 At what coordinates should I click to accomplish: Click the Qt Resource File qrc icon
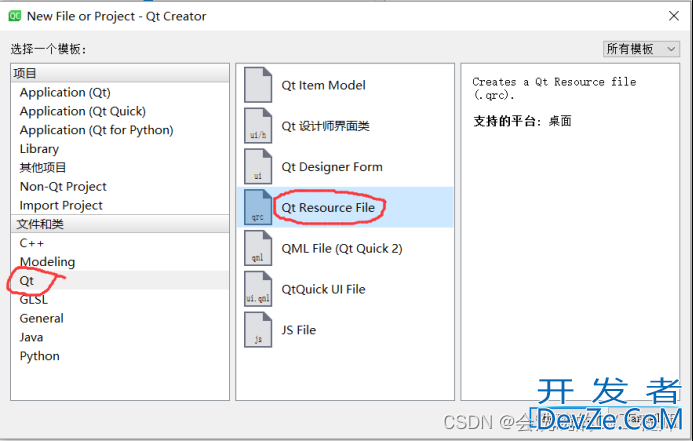[x=258, y=207]
